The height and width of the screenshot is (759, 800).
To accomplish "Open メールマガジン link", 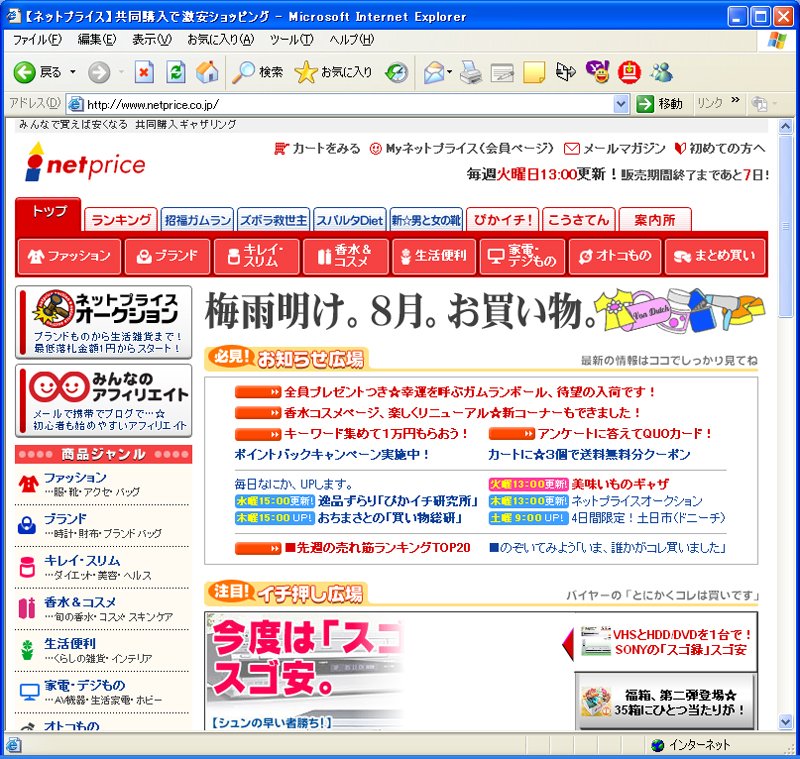I will coord(614,148).
